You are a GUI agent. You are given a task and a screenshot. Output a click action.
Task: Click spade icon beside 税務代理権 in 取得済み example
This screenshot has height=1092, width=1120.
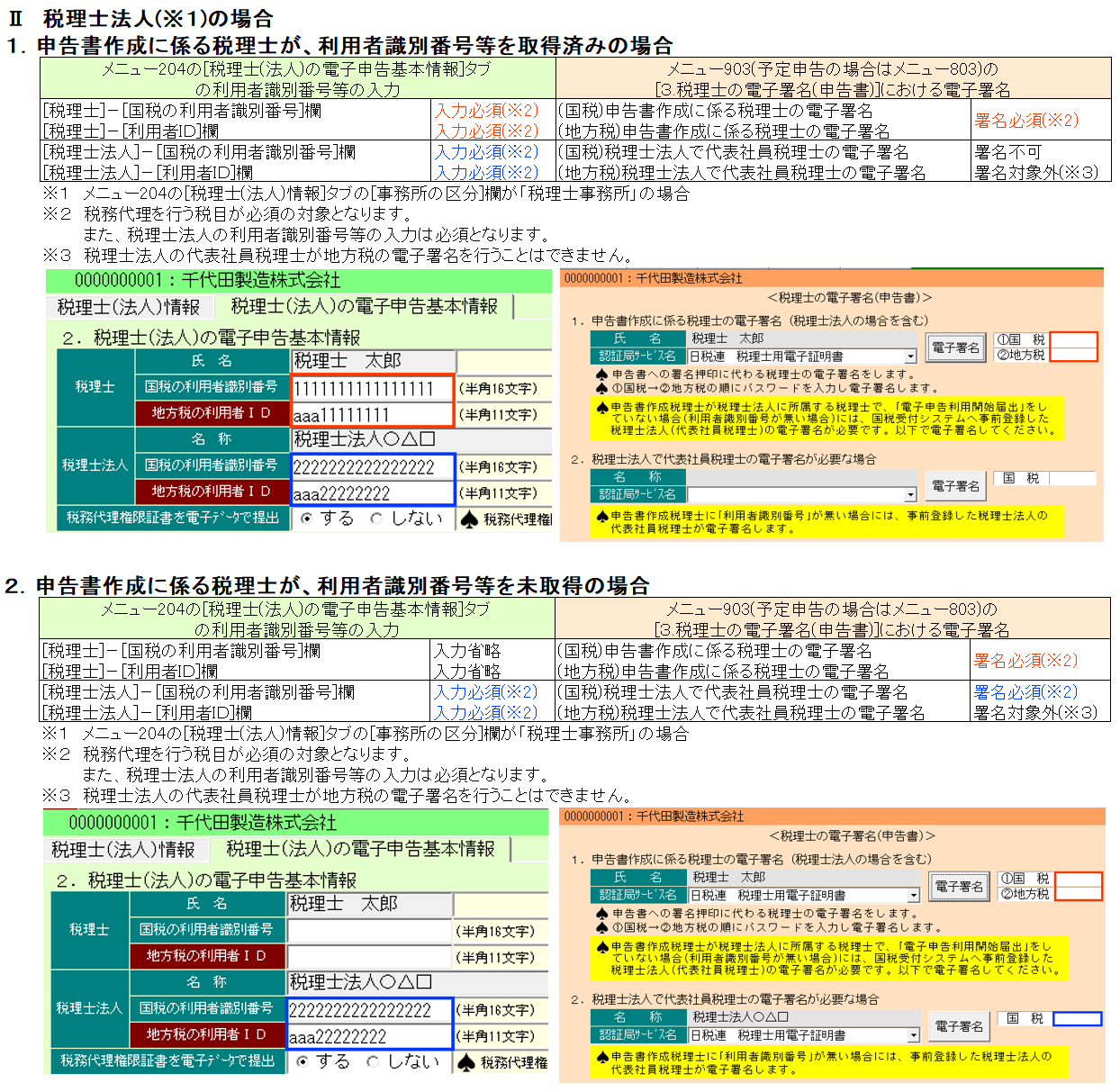point(468,519)
